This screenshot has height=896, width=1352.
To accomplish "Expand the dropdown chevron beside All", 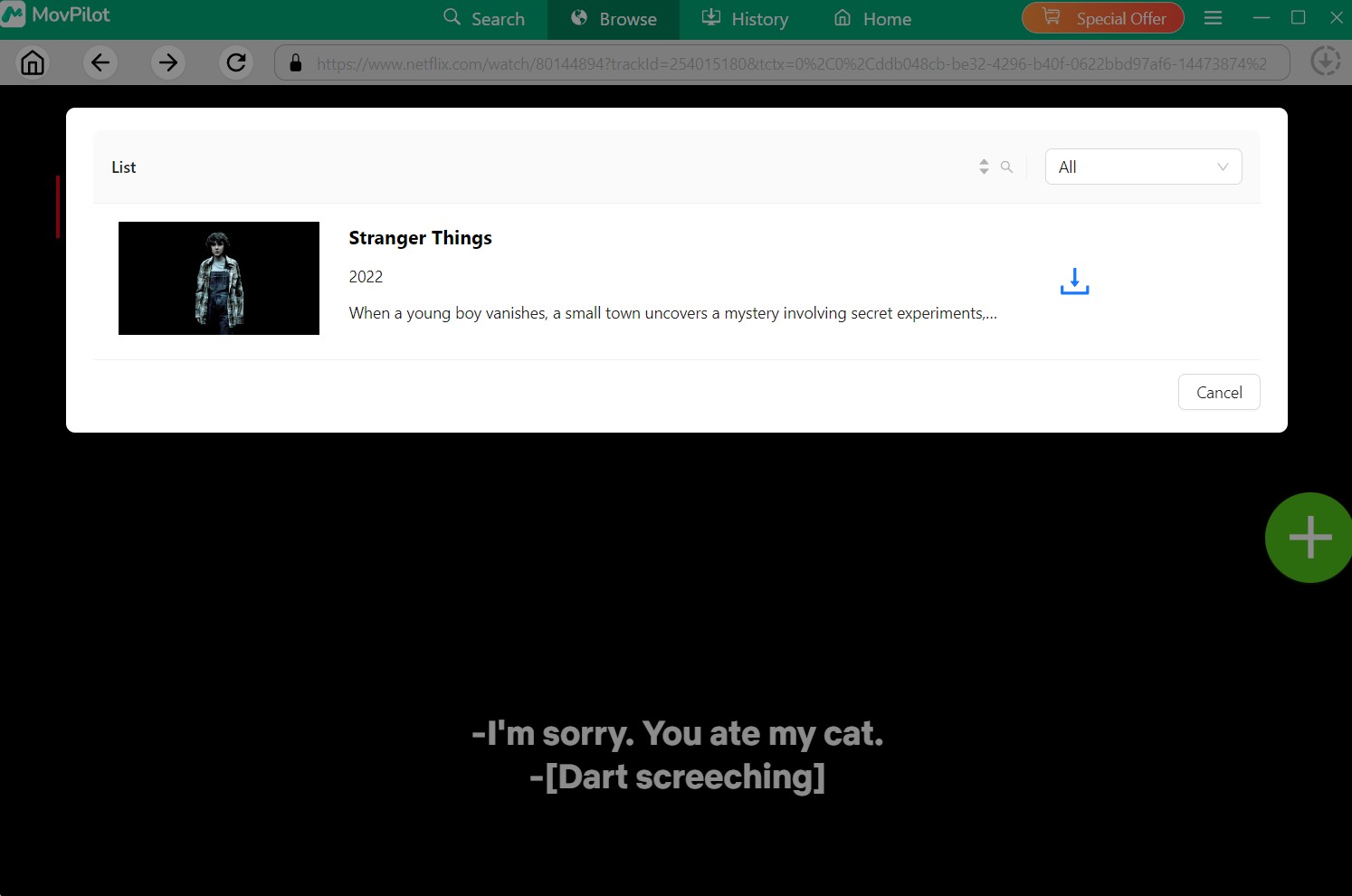I will tap(1222, 167).
